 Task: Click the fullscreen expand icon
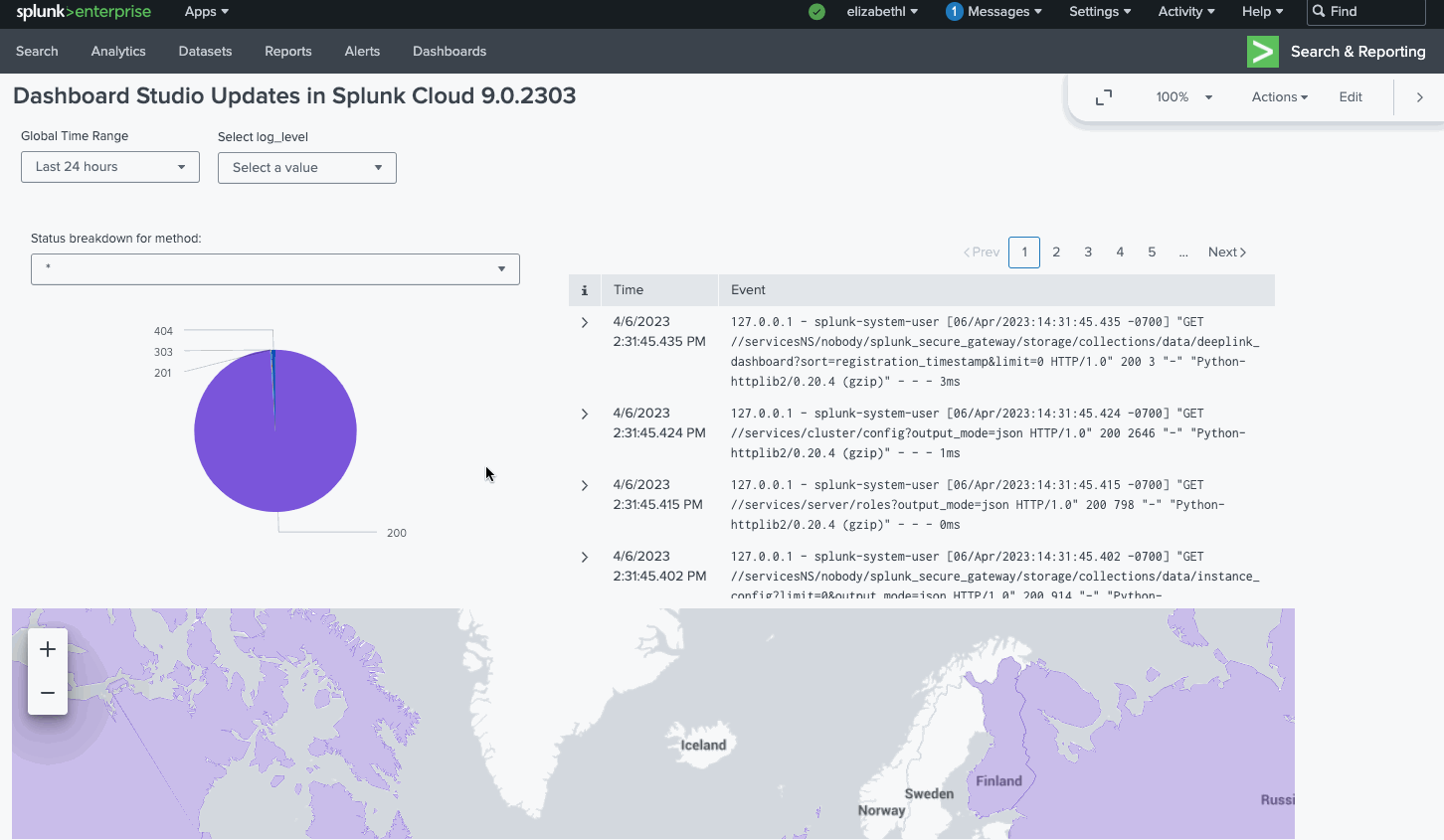click(x=1104, y=97)
